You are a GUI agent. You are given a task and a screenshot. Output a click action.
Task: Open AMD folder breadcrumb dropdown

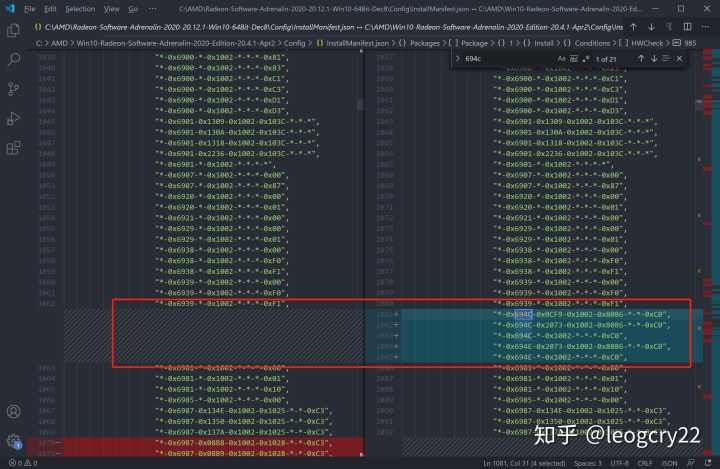[x=59, y=43]
